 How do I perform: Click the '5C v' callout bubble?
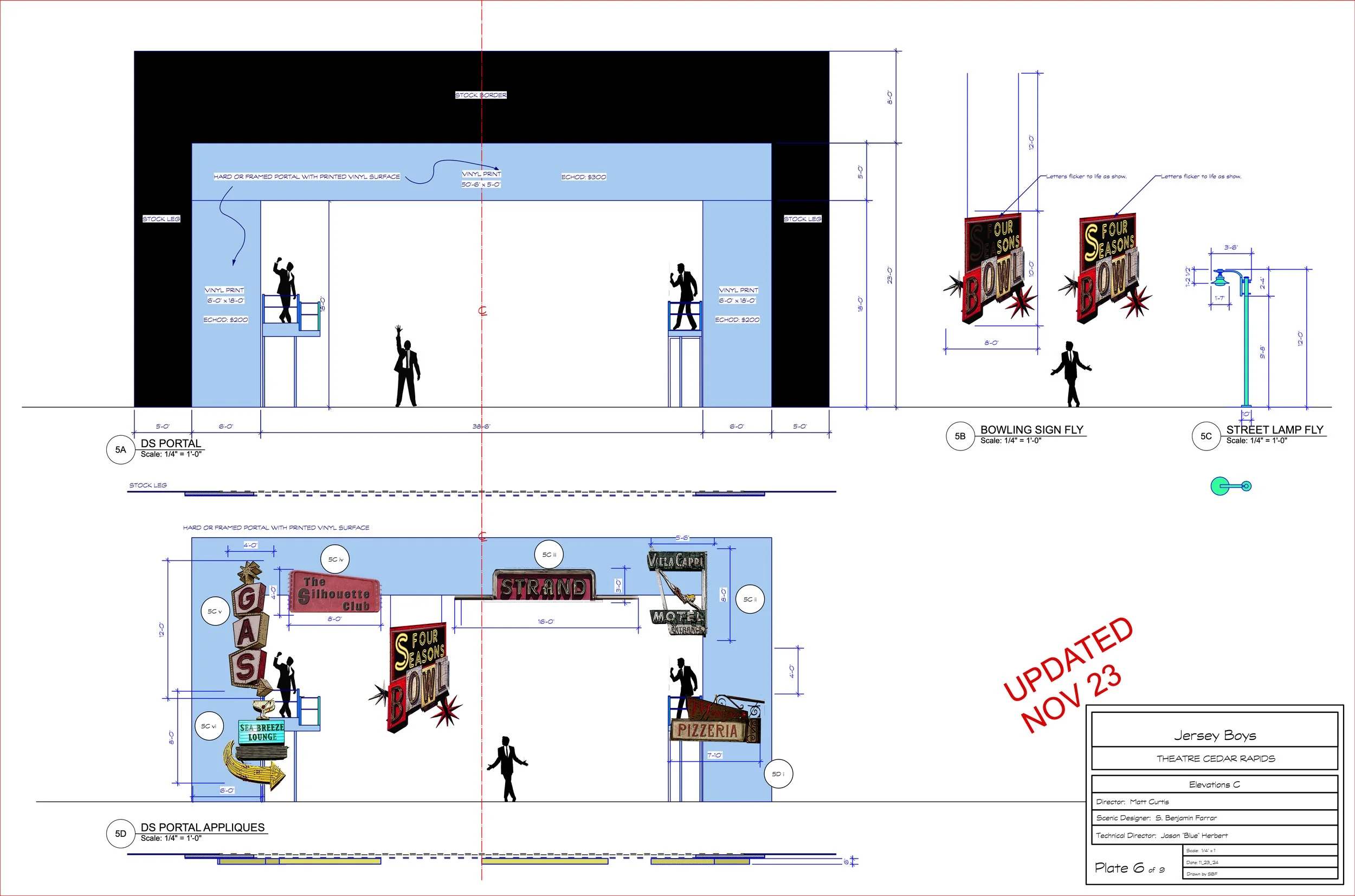(x=215, y=611)
